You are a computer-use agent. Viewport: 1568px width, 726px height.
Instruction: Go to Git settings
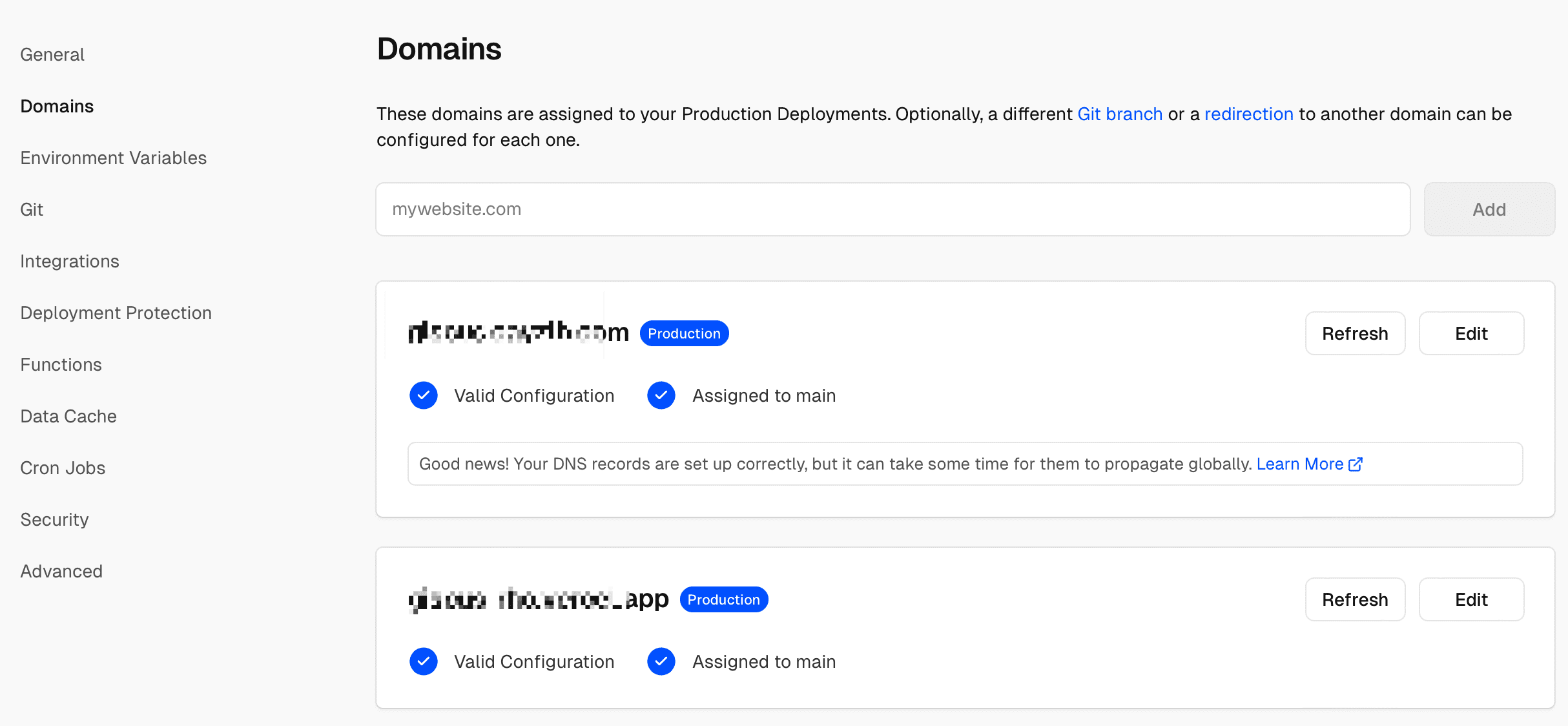pyautogui.click(x=32, y=209)
